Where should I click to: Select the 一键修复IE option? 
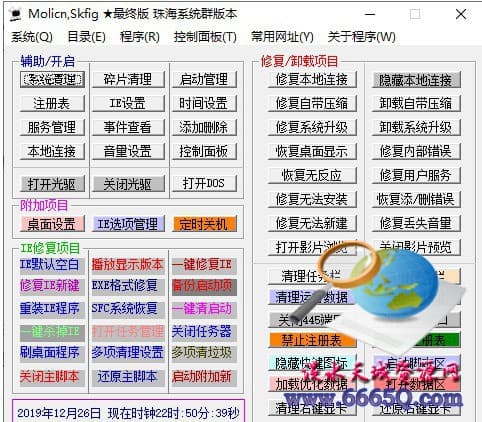pos(202,265)
